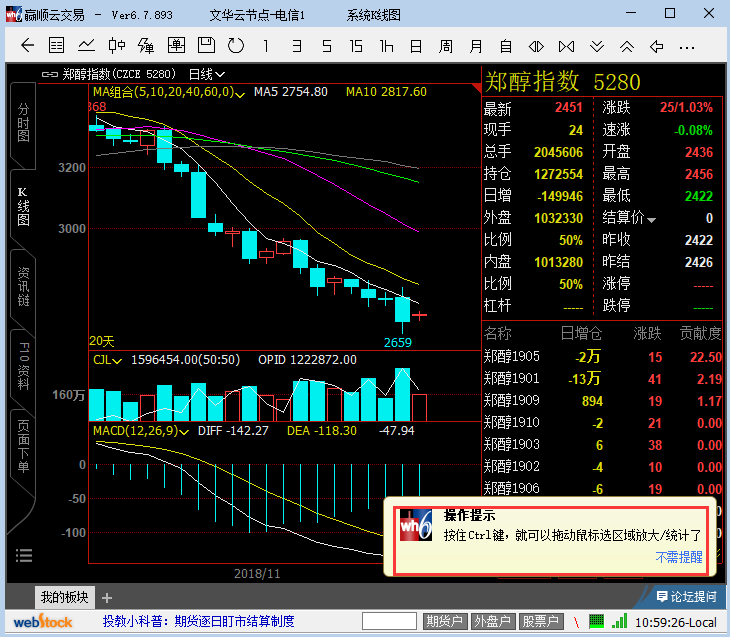The width and height of the screenshot is (730, 637).
Task: Add new board with plus tab
Action: pos(107,598)
